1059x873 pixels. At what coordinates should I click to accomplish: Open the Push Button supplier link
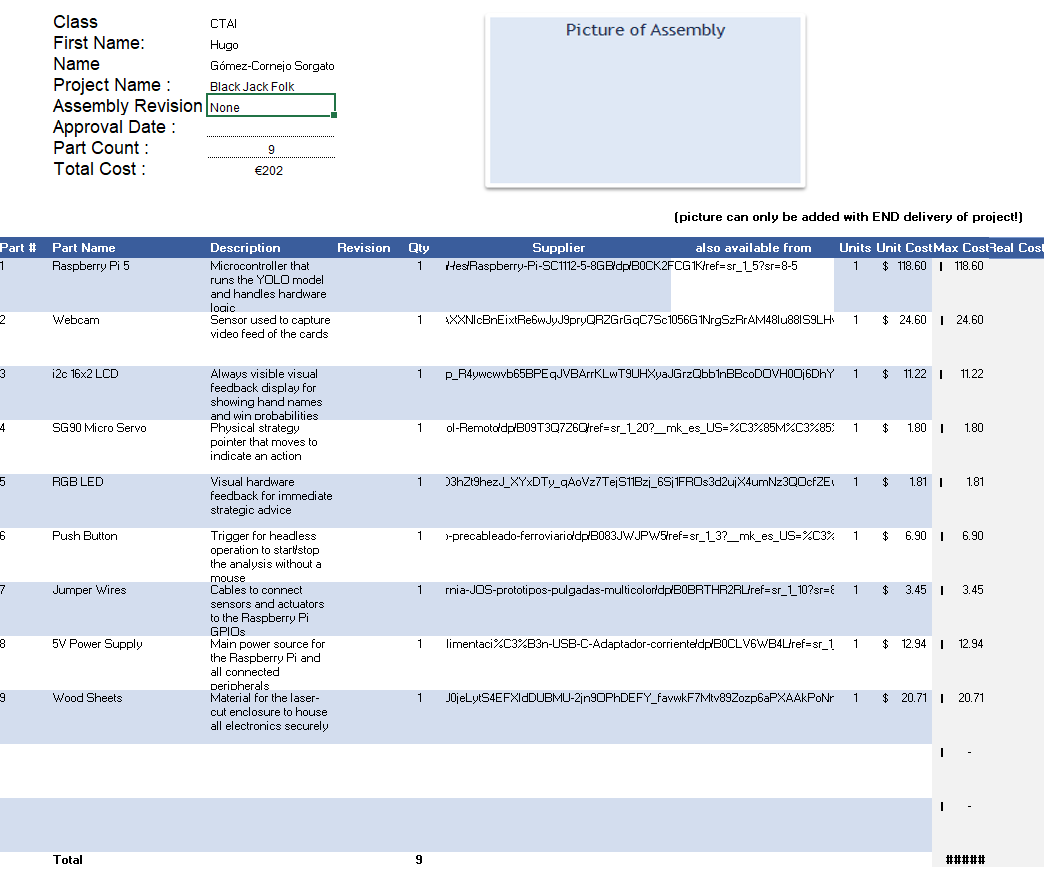coord(640,536)
